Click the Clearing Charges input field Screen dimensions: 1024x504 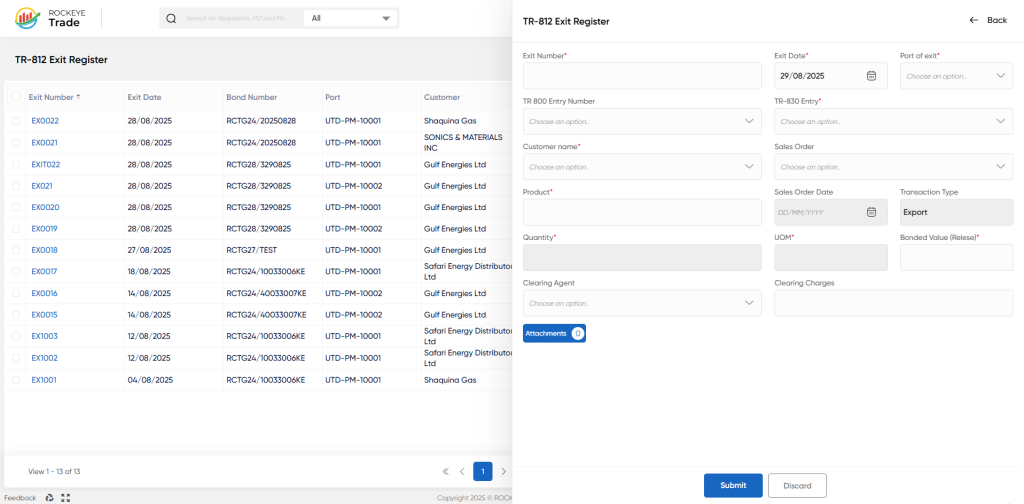[x=893, y=303]
